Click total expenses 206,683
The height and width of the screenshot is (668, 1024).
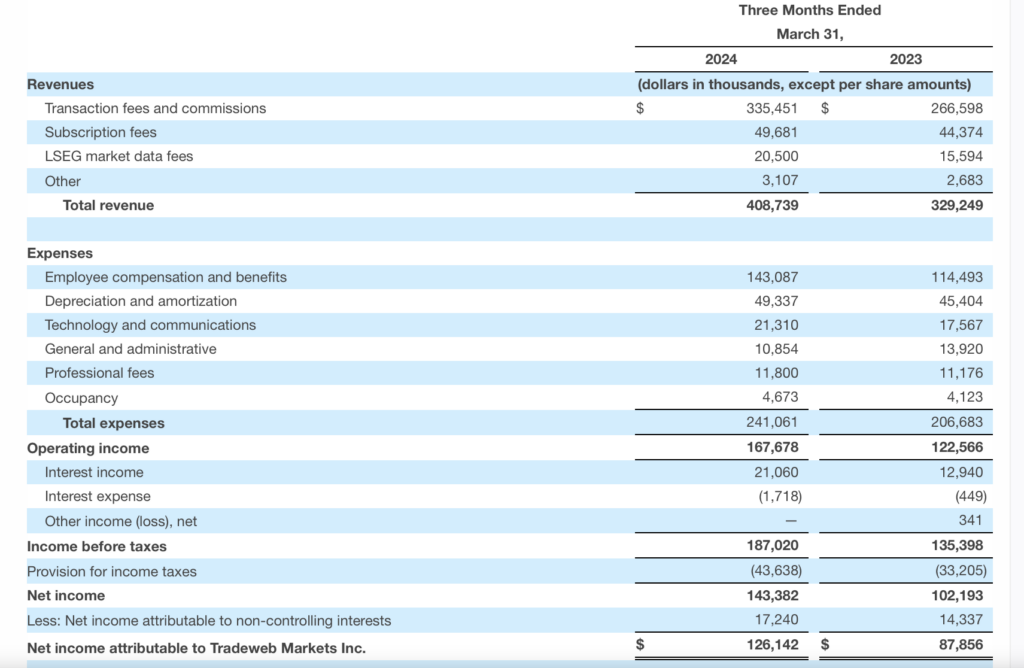click(x=957, y=422)
